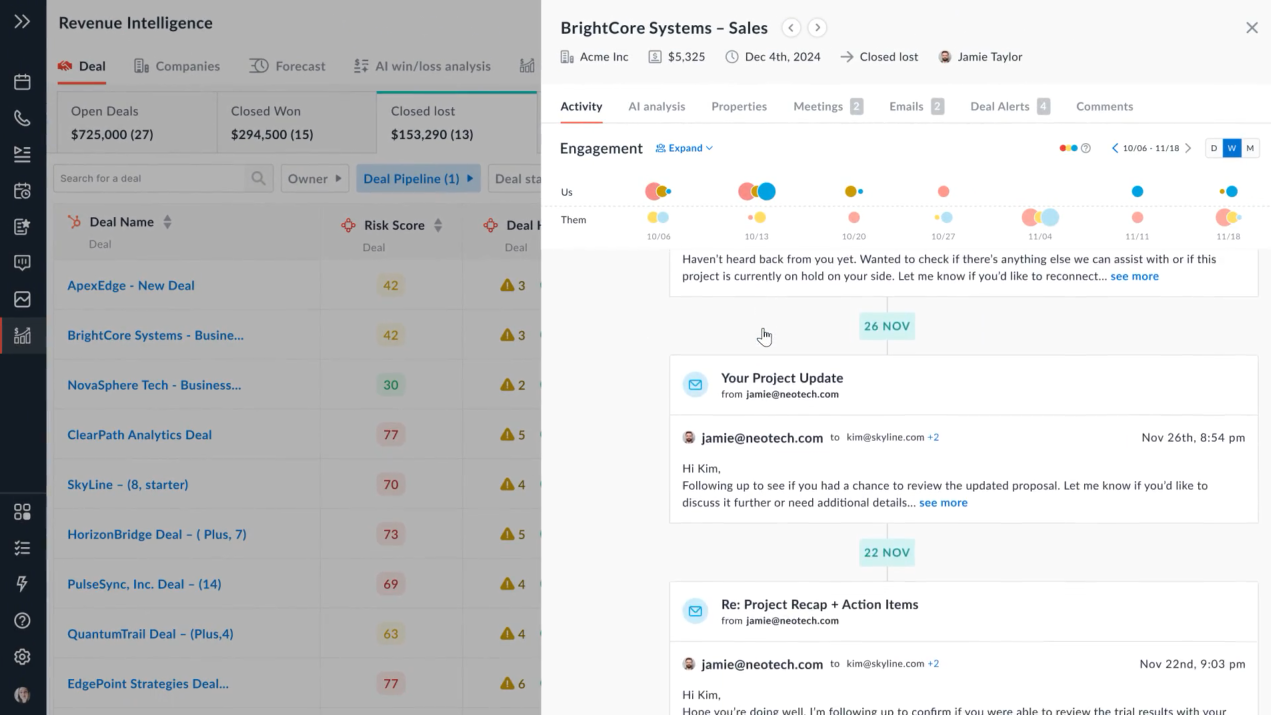Click the help question mark icon in sidebar
The height and width of the screenshot is (715, 1271).
pos(22,621)
